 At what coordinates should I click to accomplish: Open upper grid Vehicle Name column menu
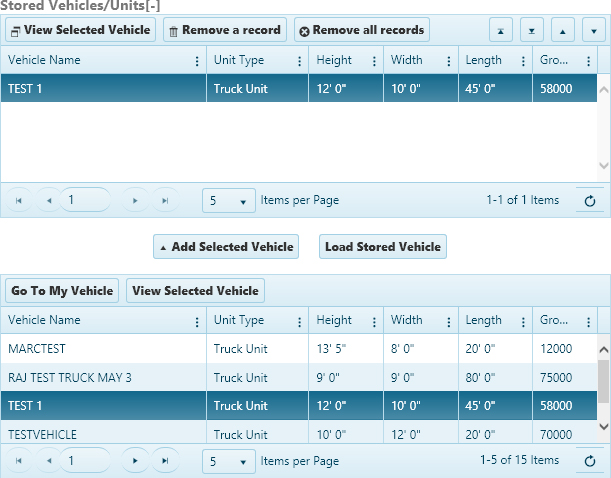click(x=196, y=60)
